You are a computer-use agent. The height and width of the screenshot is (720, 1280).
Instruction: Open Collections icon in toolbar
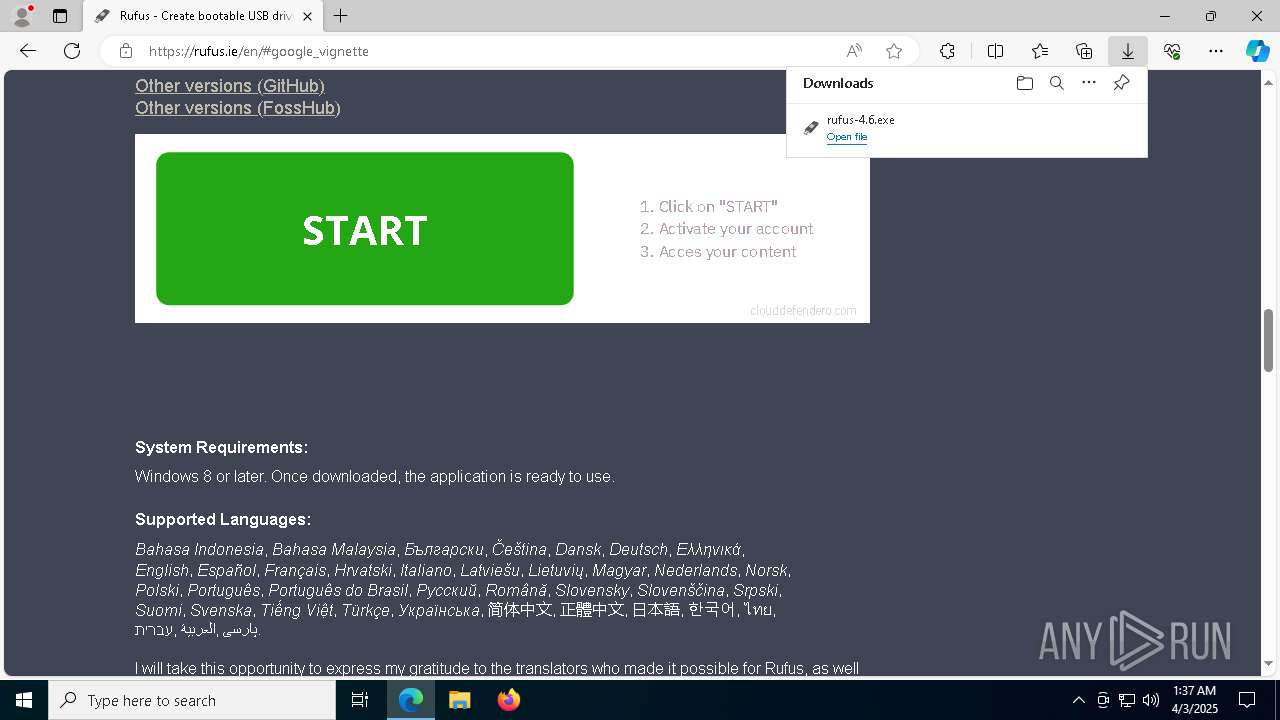[x=1084, y=51]
